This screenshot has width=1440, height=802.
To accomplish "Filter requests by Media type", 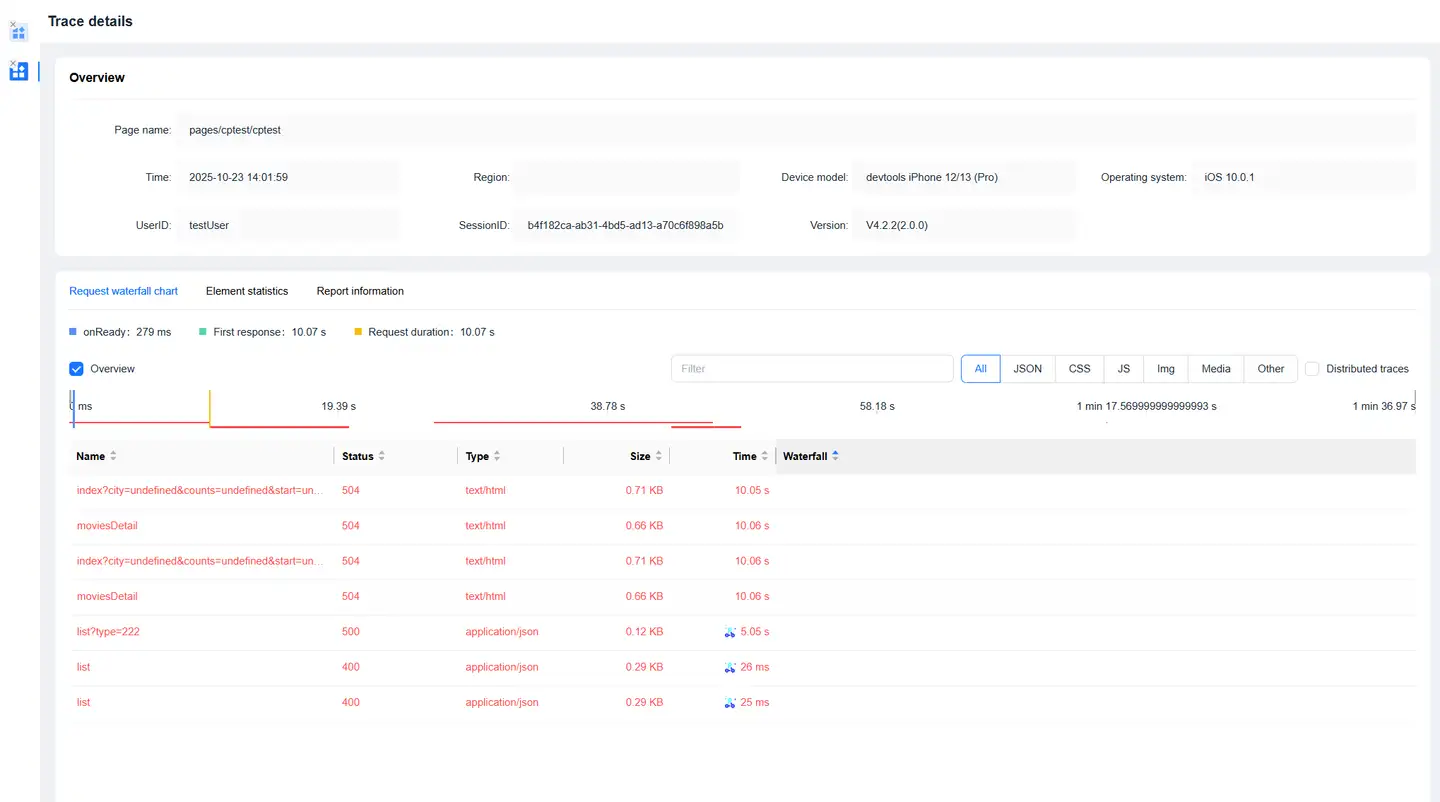I will coord(1215,369).
